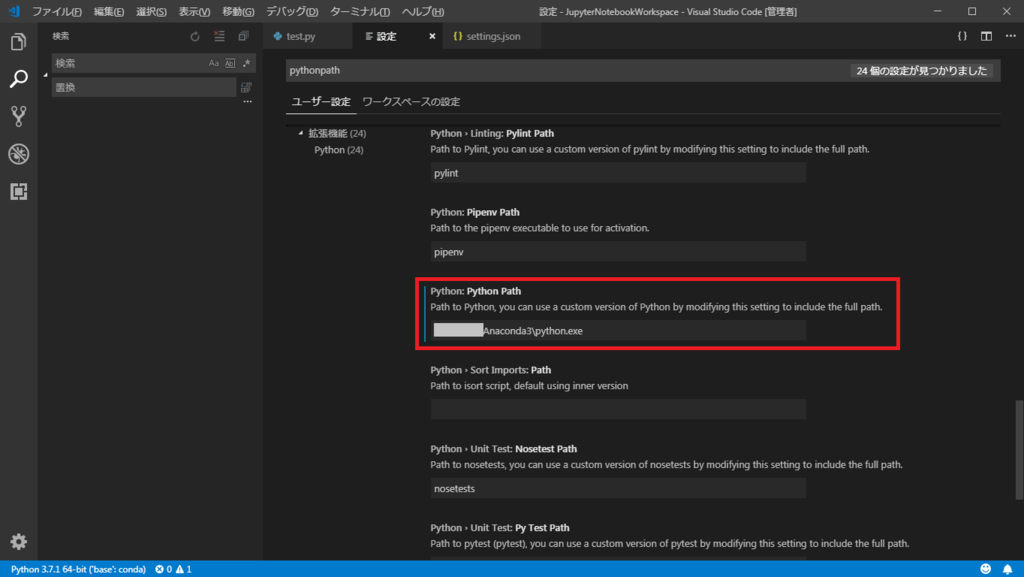Collapse the replace field toggle arrow
This screenshot has width=1024, height=577.
click(x=45, y=75)
